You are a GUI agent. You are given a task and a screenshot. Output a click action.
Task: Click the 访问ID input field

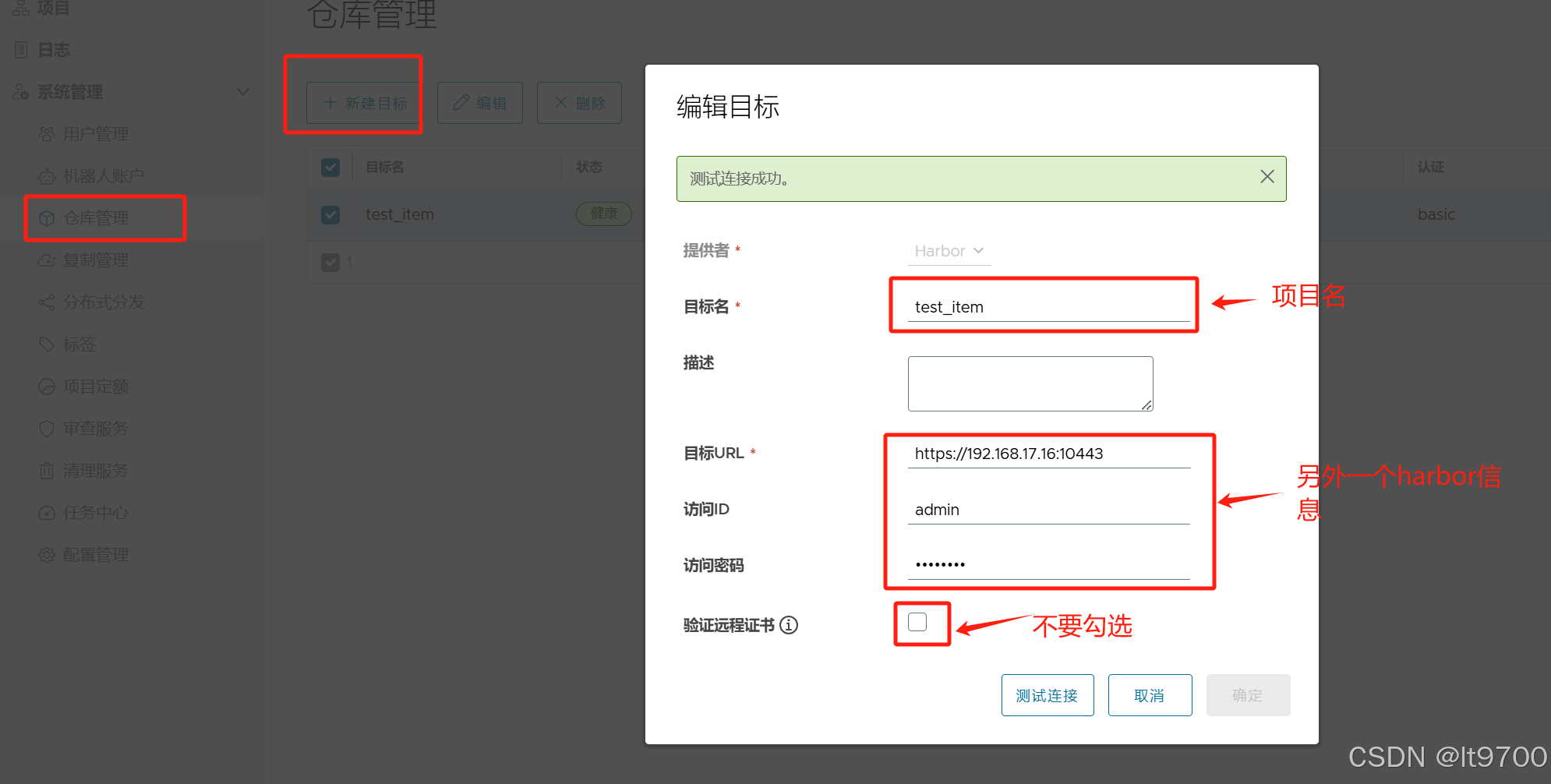coord(1049,510)
